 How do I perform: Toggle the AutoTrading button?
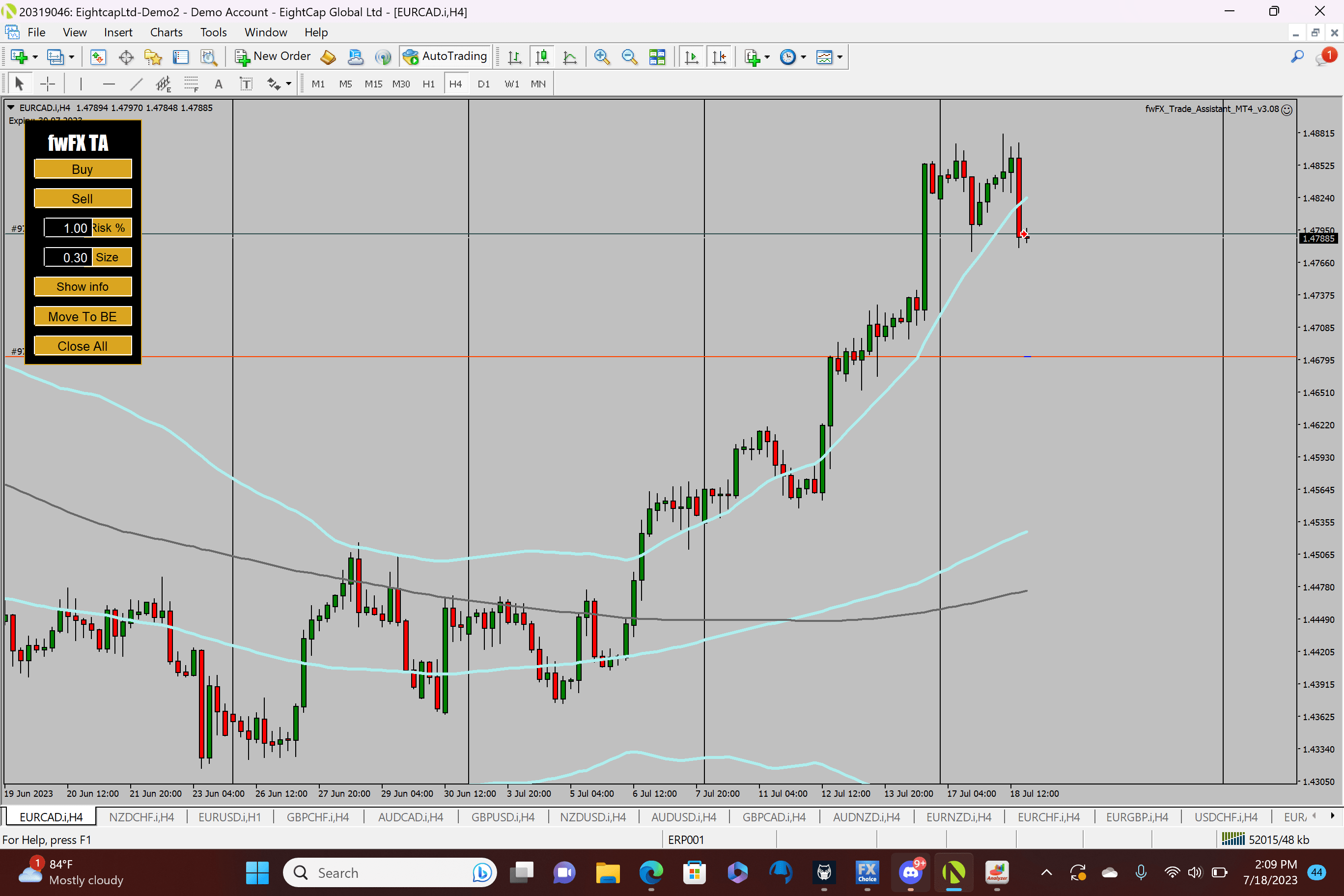pos(446,56)
